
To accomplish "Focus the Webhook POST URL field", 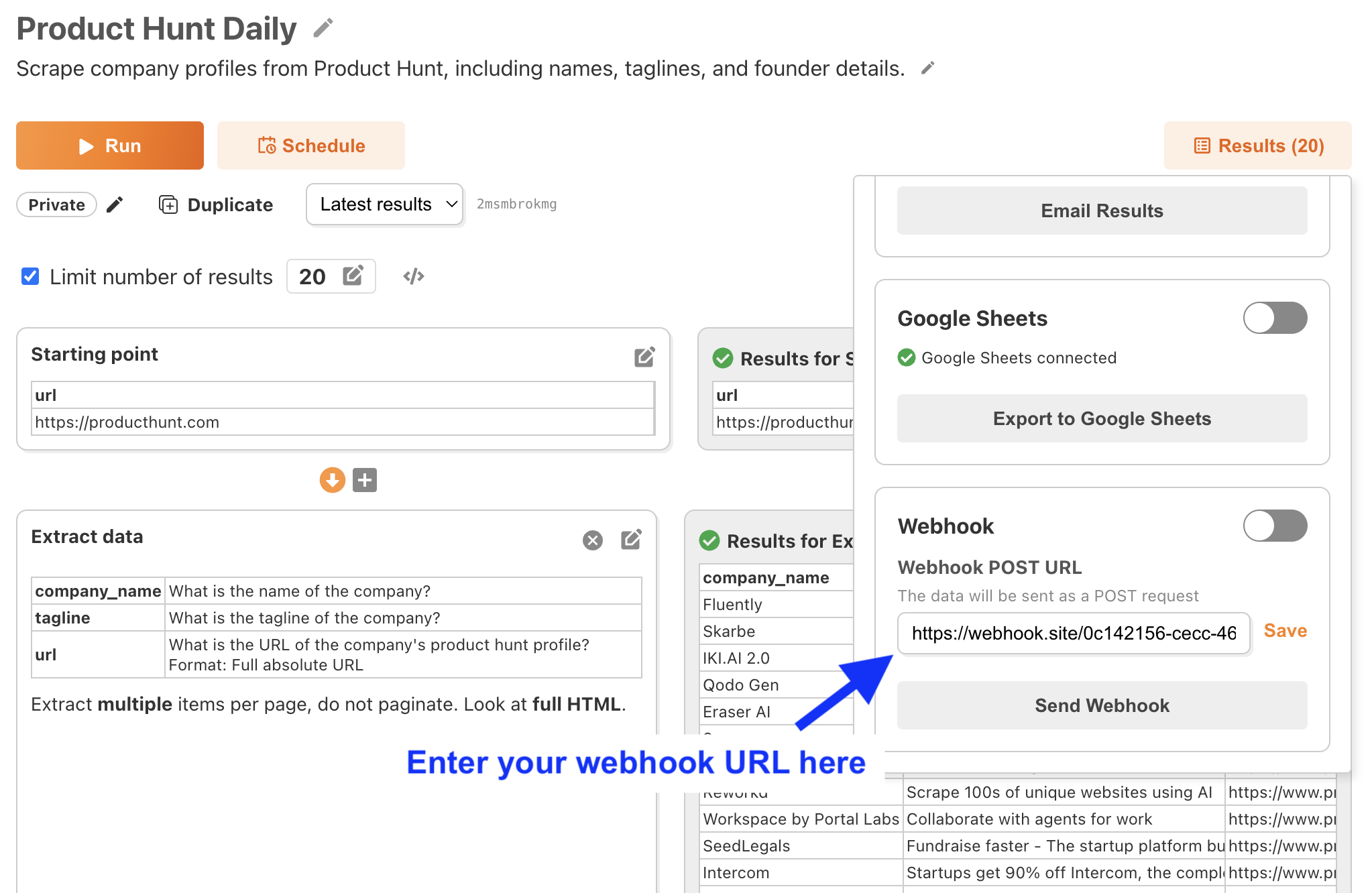I will [1074, 633].
